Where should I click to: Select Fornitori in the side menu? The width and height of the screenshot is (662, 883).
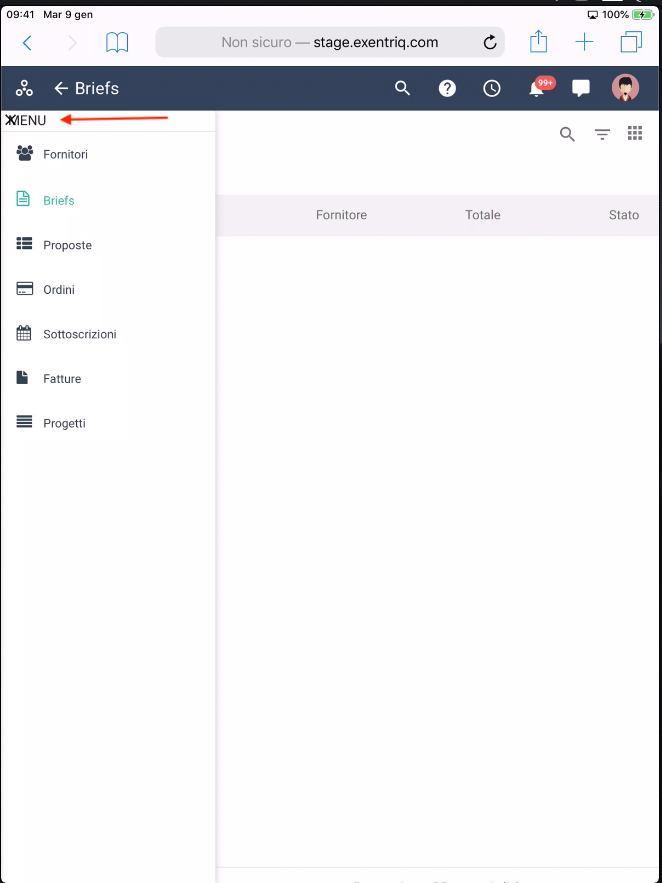[x=65, y=154]
